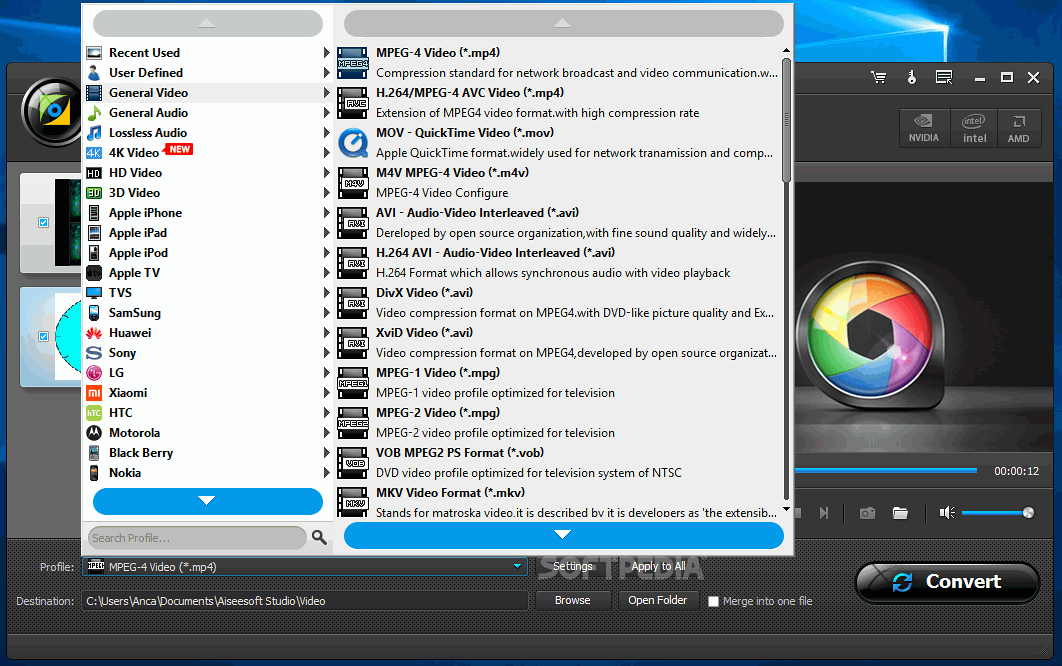Open profile Settings button
This screenshot has height=666, width=1062.
tap(572, 566)
